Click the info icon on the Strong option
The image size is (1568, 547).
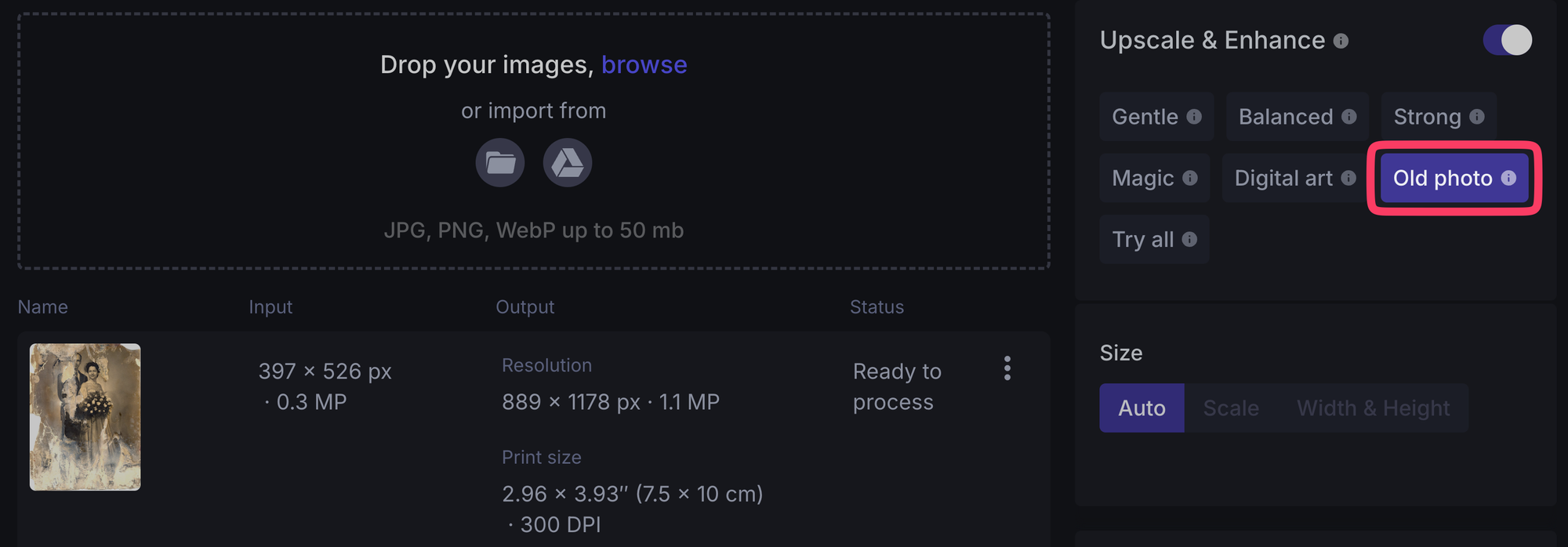(1477, 117)
